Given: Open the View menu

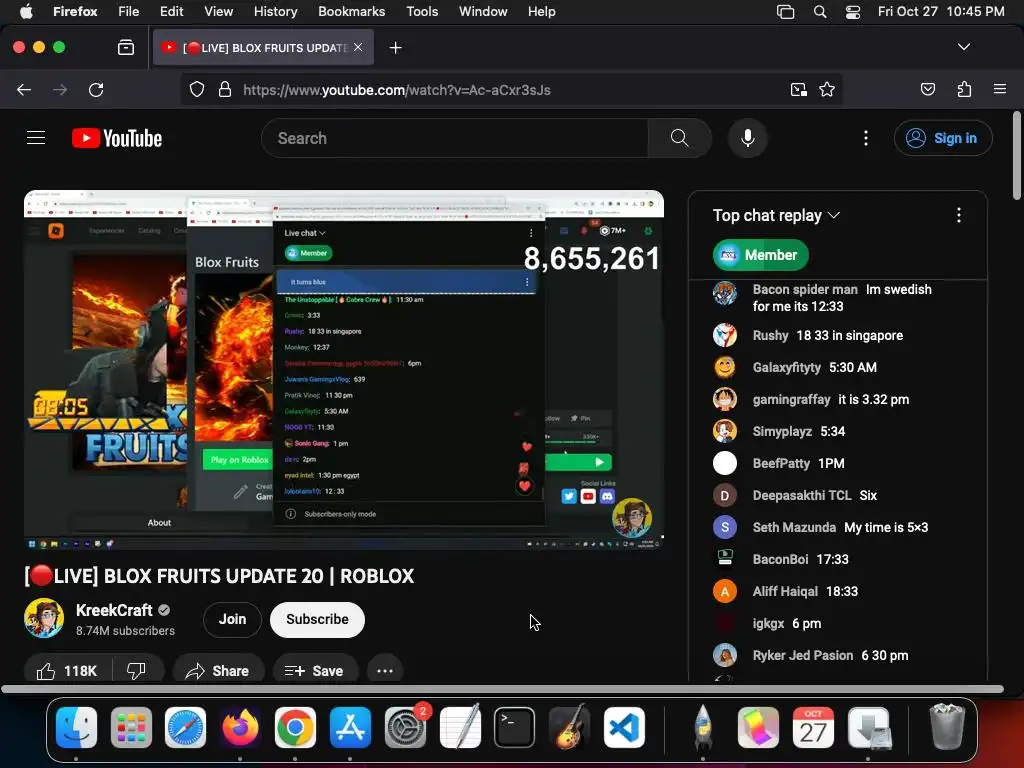Looking at the screenshot, I should pyautogui.click(x=218, y=12).
